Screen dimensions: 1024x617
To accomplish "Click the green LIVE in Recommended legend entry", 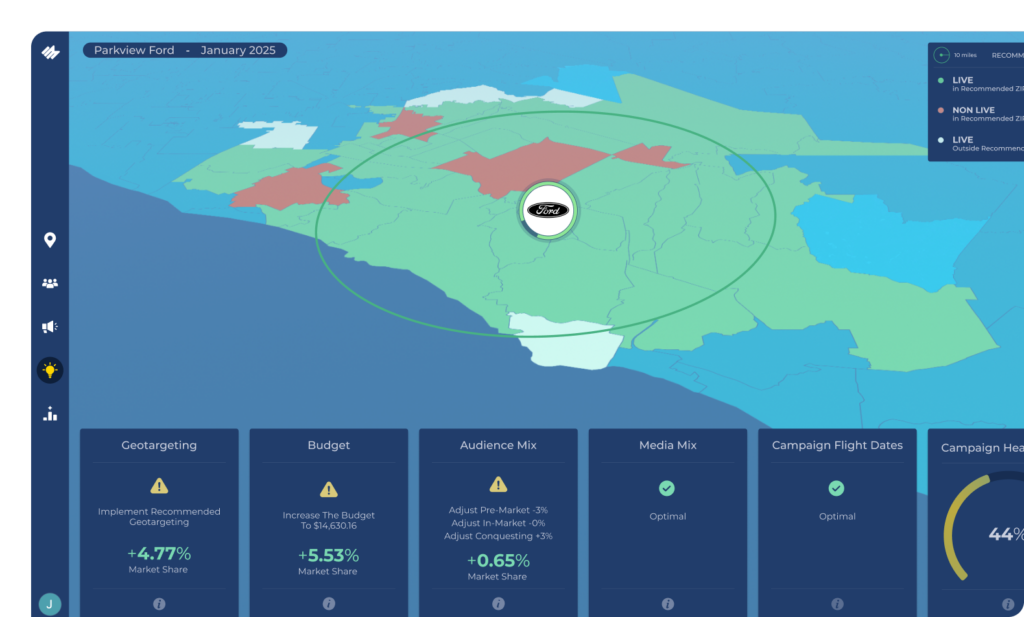I will tap(981, 84).
